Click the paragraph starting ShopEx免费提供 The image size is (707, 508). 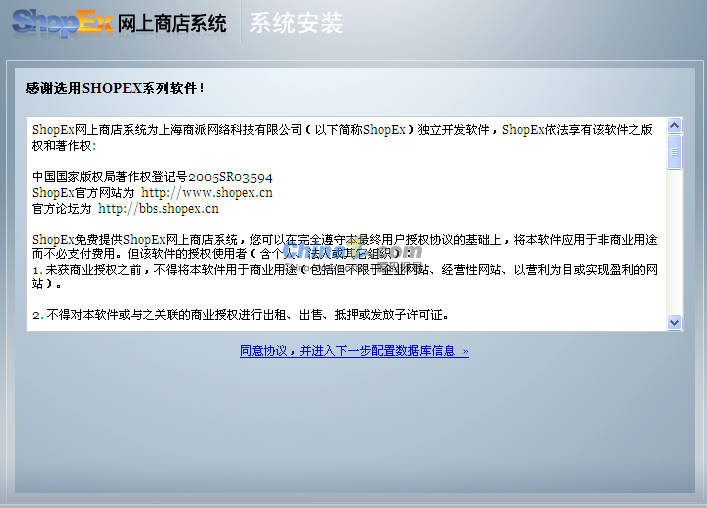pyautogui.click(x=345, y=247)
